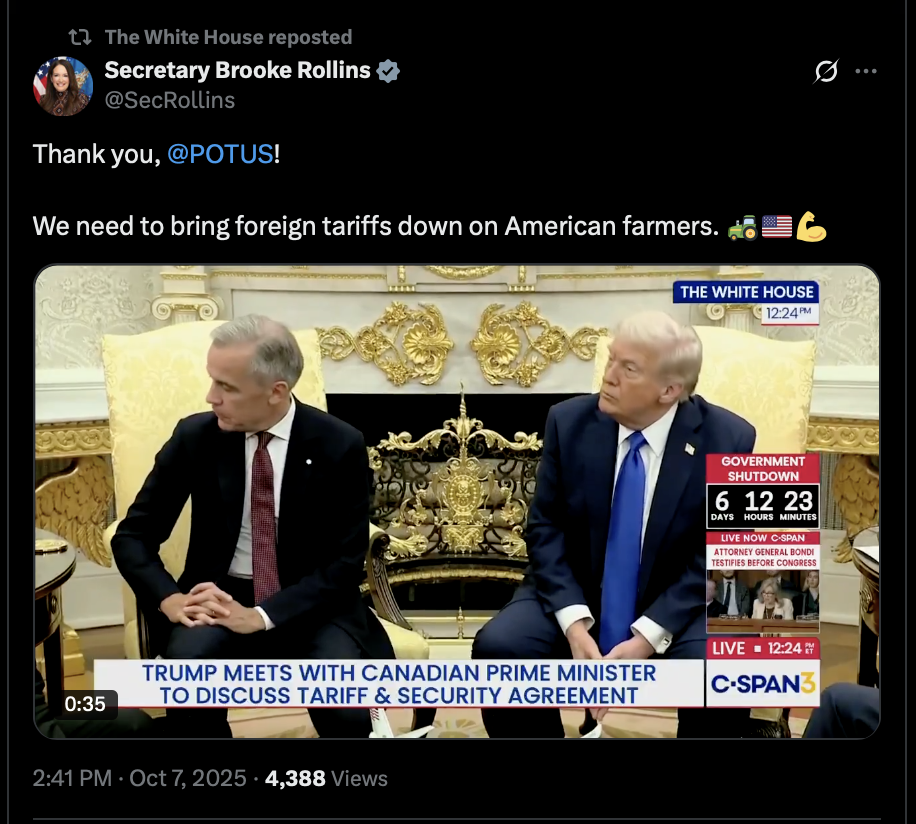The image size is (916, 824).
Task: Open "The White House reposted" link
Action: 228,37
